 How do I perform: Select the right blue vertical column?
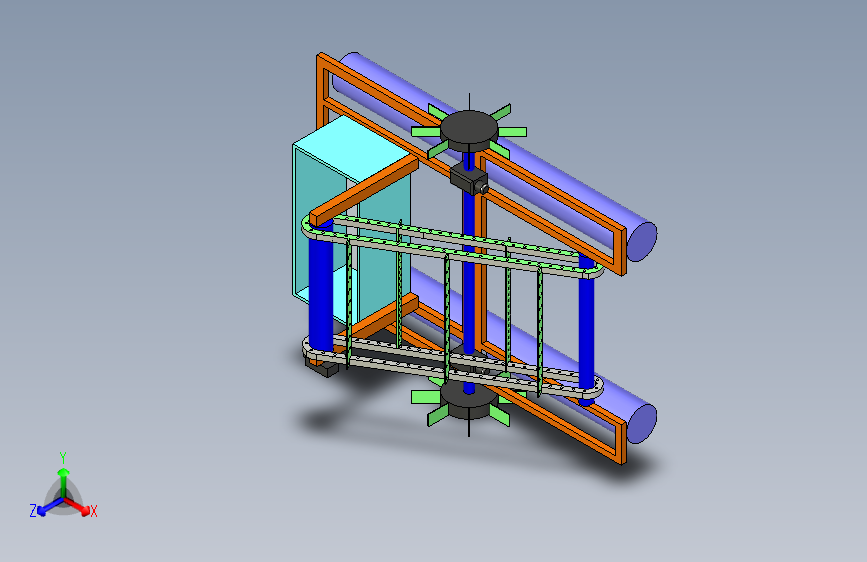(587, 329)
